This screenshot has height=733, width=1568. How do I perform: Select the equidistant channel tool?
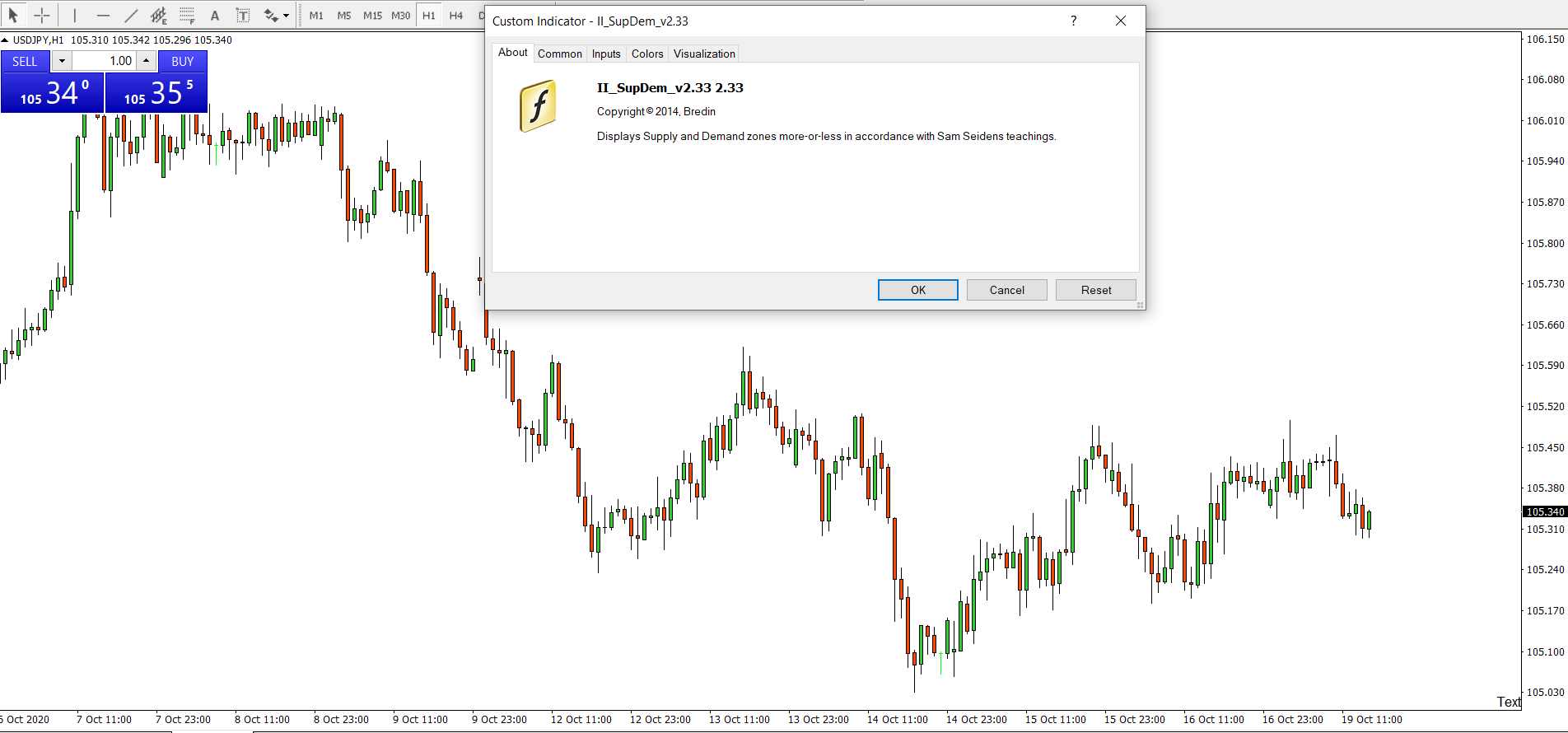point(159,15)
